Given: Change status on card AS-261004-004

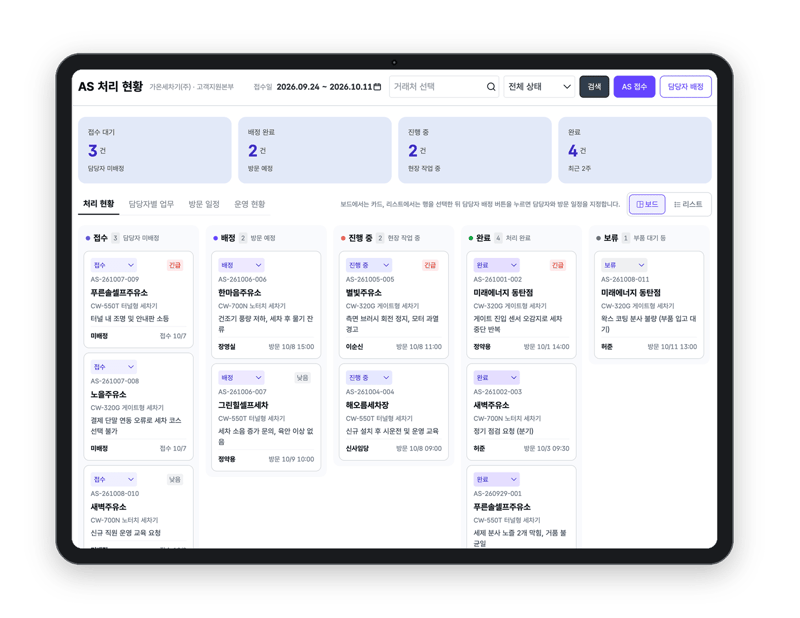Looking at the screenshot, I should (x=369, y=377).
